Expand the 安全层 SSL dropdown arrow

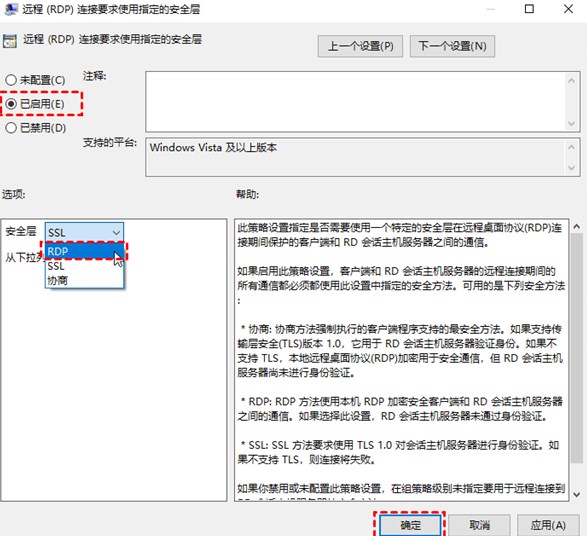[116, 233]
